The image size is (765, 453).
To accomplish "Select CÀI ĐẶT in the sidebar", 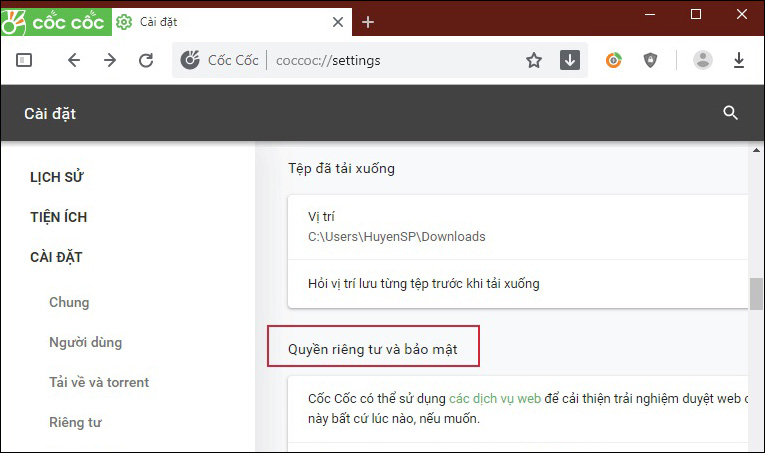I will pos(56,257).
